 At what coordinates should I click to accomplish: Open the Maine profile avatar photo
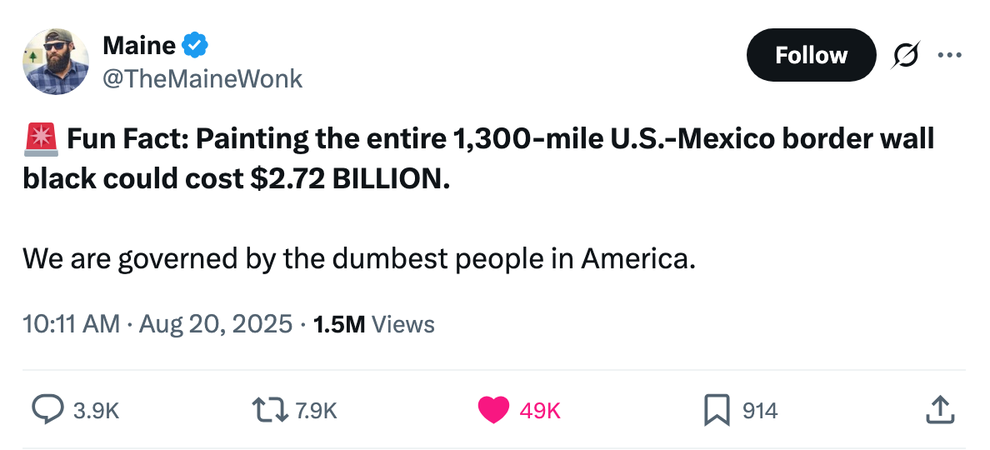[x=54, y=63]
